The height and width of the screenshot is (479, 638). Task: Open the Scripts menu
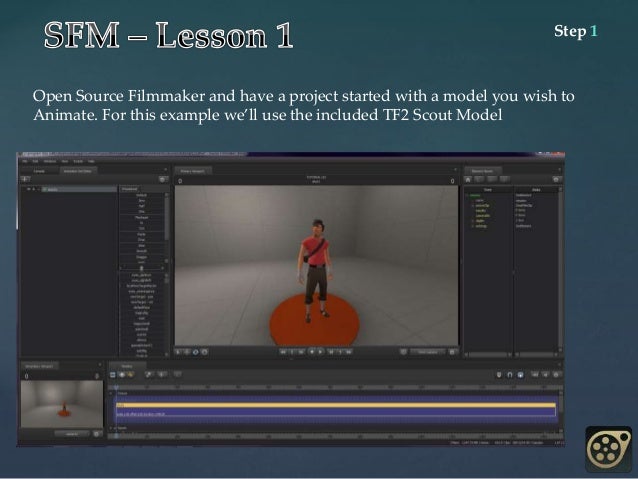pos(77,162)
